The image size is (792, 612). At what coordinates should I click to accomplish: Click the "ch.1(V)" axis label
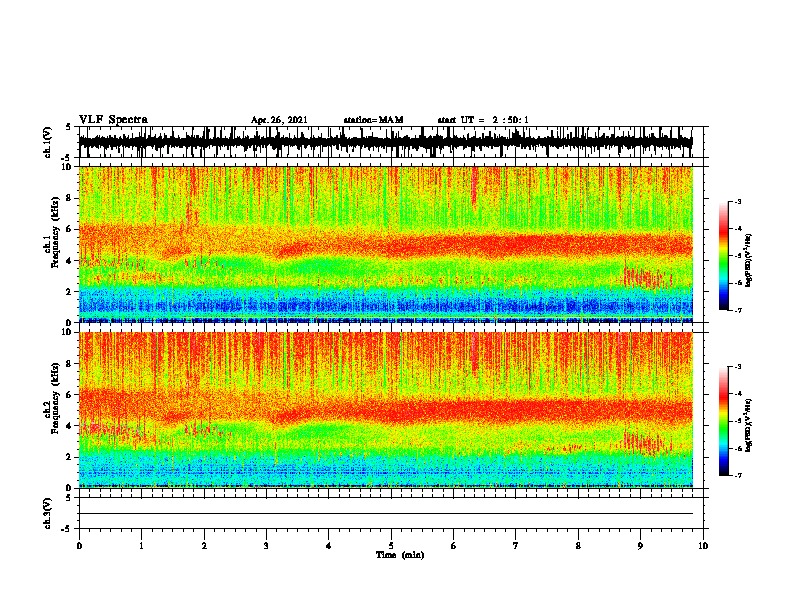tap(48, 142)
